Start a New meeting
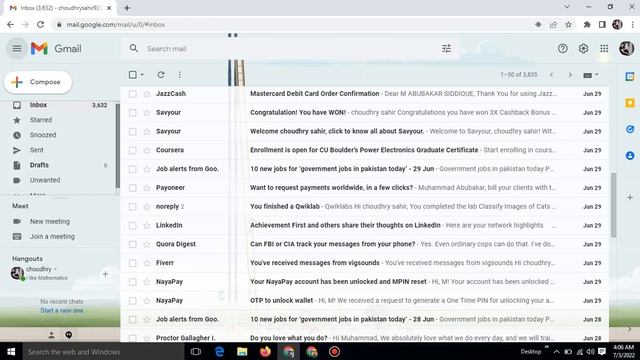This screenshot has width=640, height=360. point(49,222)
